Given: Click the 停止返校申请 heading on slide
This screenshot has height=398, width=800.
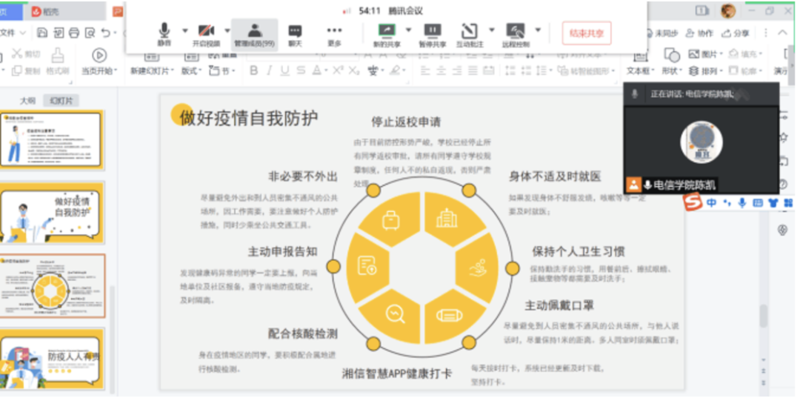Looking at the screenshot, I should click(x=406, y=122).
